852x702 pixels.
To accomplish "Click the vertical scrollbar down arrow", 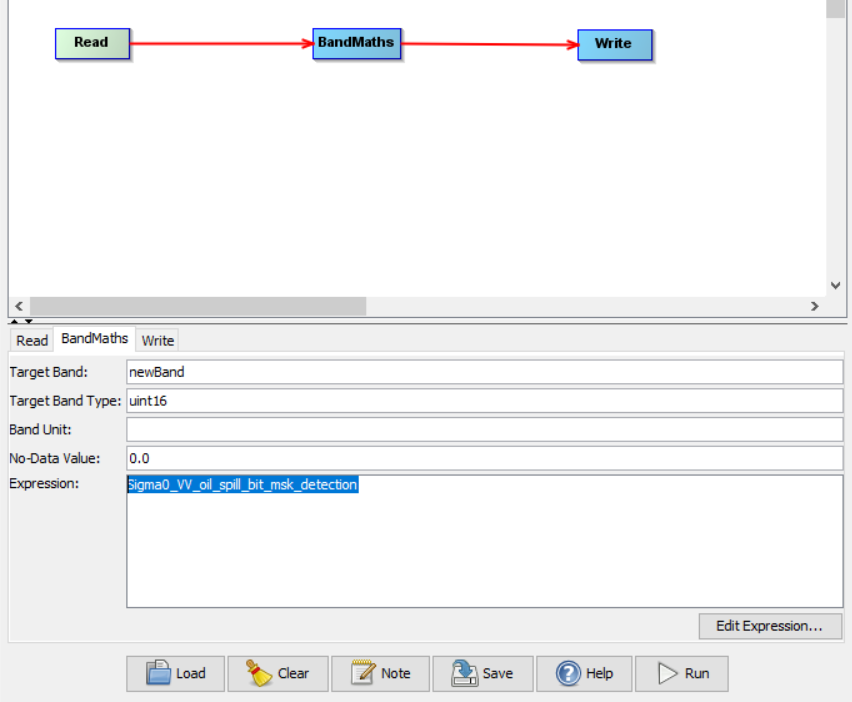I will pyautogui.click(x=836, y=285).
